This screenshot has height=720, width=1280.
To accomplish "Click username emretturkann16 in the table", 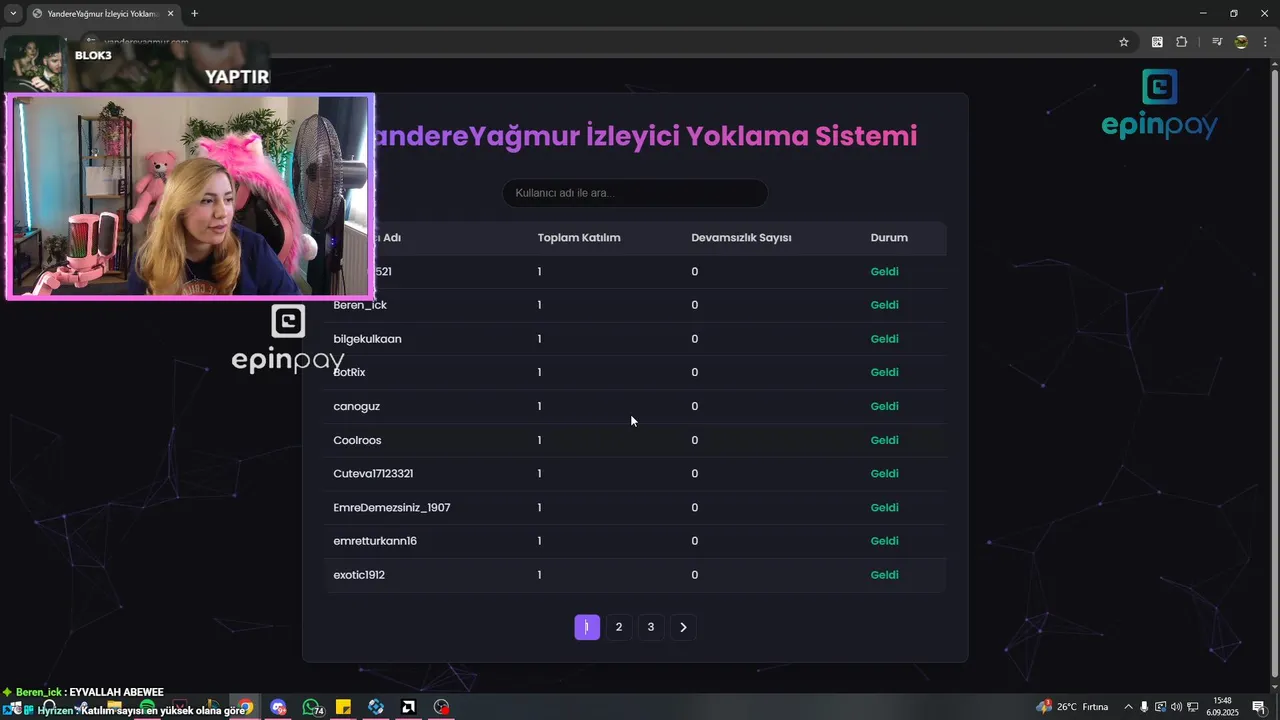I will pyautogui.click(x=375, y=541).
